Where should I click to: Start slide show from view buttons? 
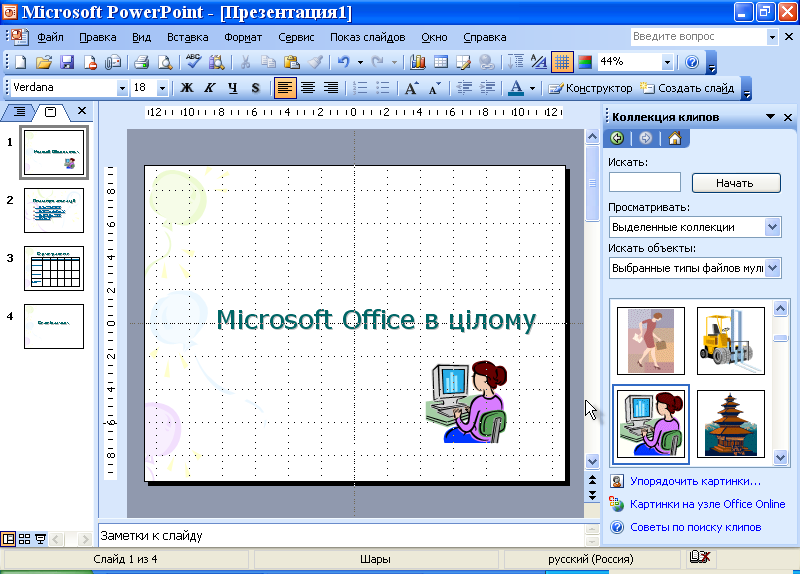[40, 539]
